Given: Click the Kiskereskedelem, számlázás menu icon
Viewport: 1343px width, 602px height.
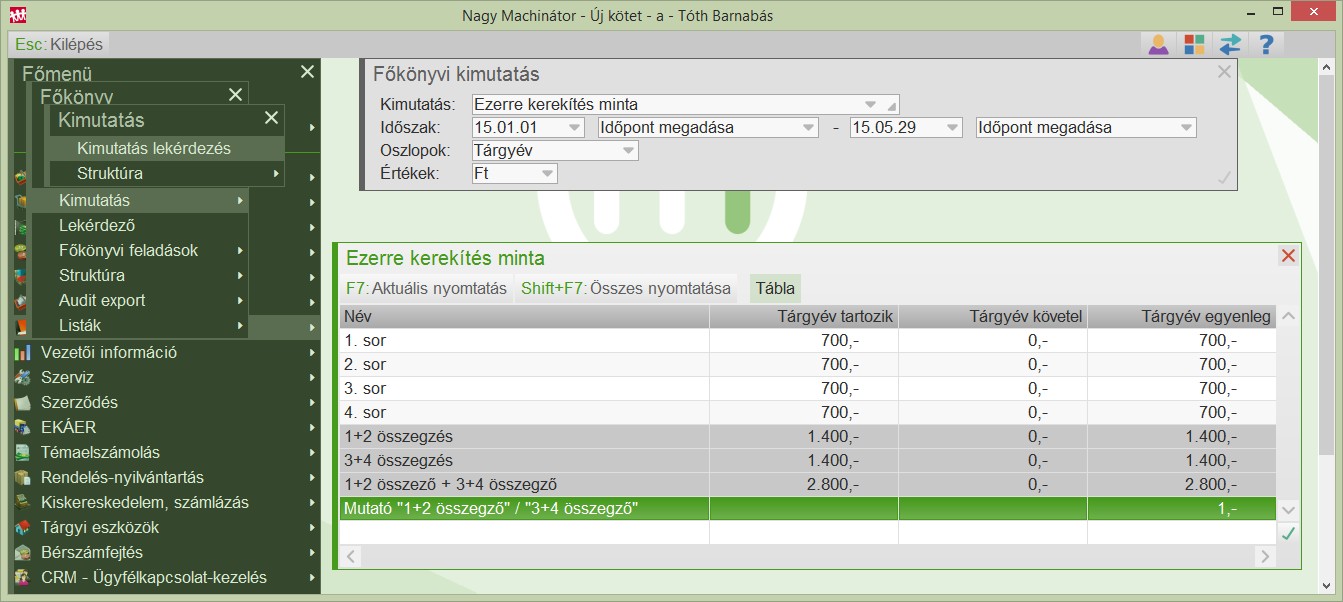Looking at the screenshot, I should tap(22, 502).
